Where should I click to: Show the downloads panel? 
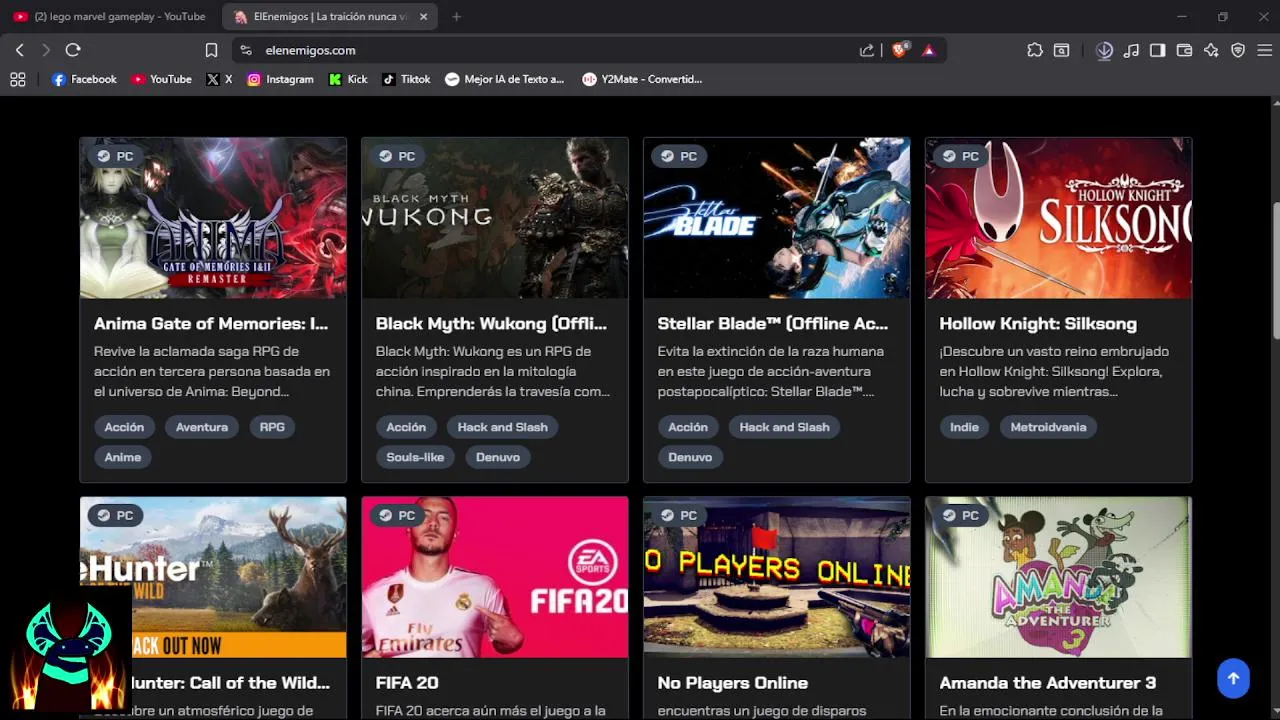point(1104,50)
